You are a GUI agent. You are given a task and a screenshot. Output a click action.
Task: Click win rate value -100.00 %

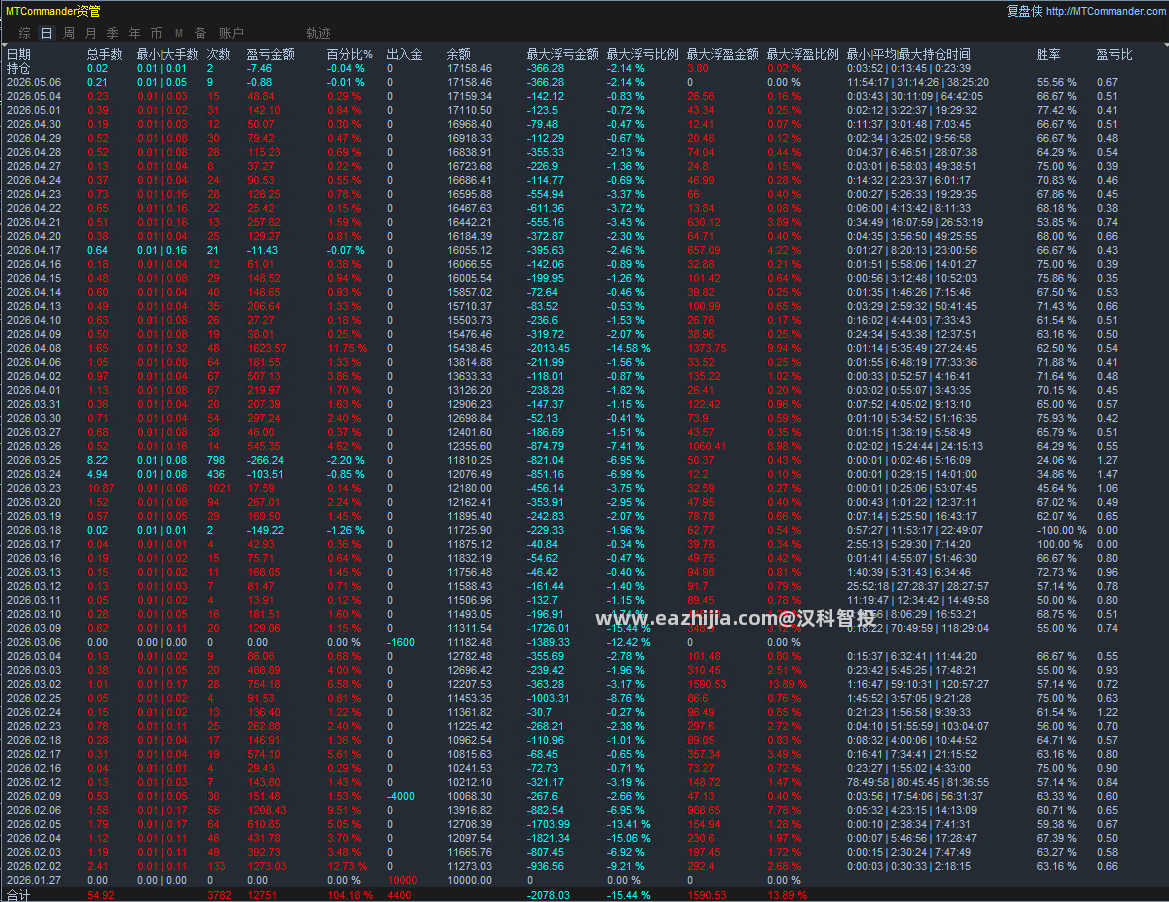[1062, 530]
